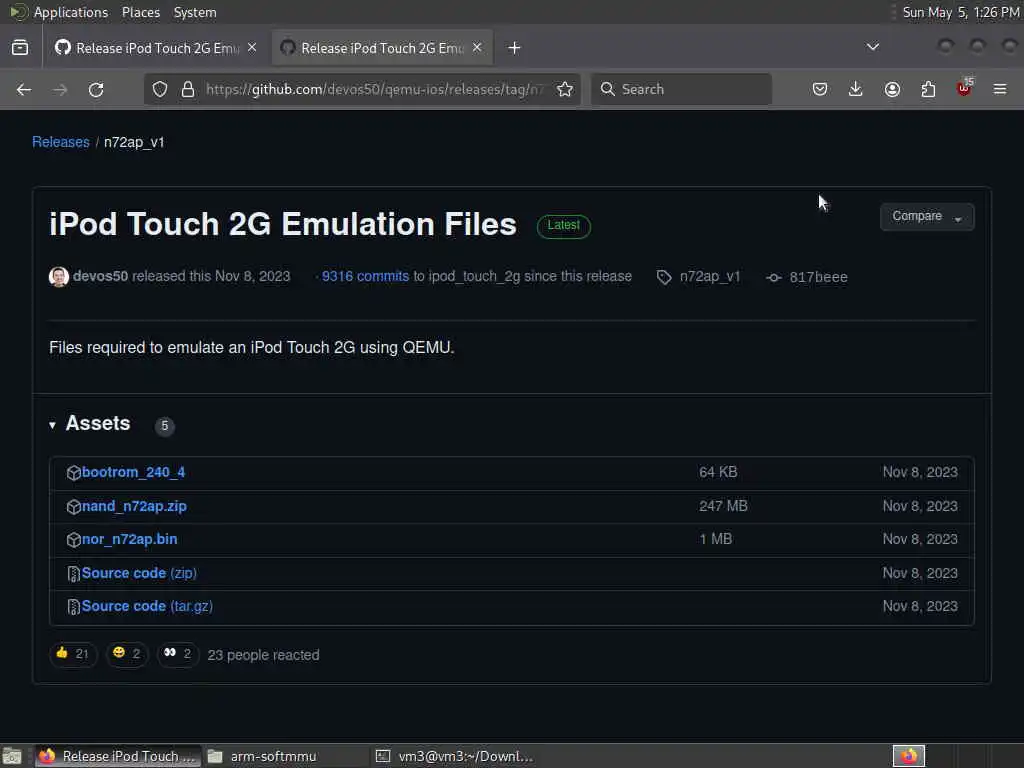Image resolution: width=1024 pixels, height=768 pixels.
Task: Click the Assets count badge 5
Action: (165, 426)
